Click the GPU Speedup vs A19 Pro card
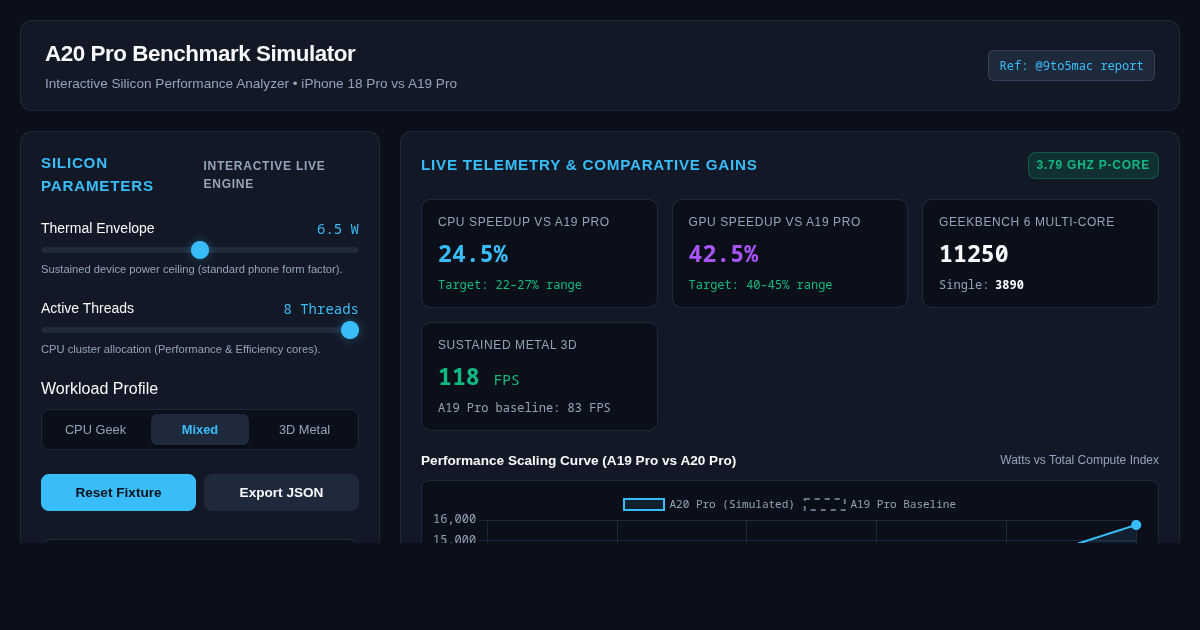The image size is (1200, 630). coord(790,253)
